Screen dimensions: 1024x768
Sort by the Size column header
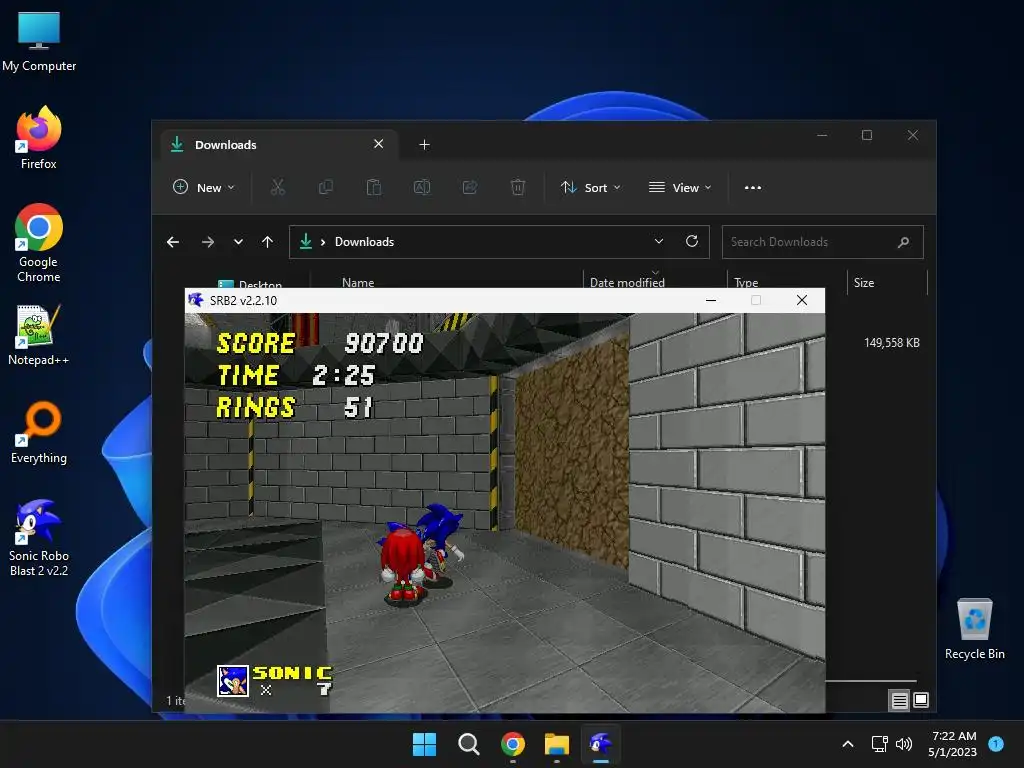coord(863,282)
